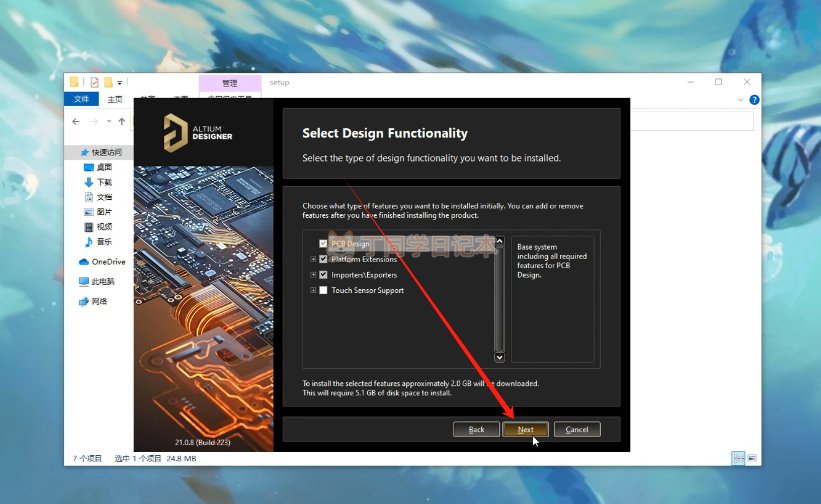Select OneDrive in Explorer sidebar
This screenshot has height=504, width=821.
(102, 262)
